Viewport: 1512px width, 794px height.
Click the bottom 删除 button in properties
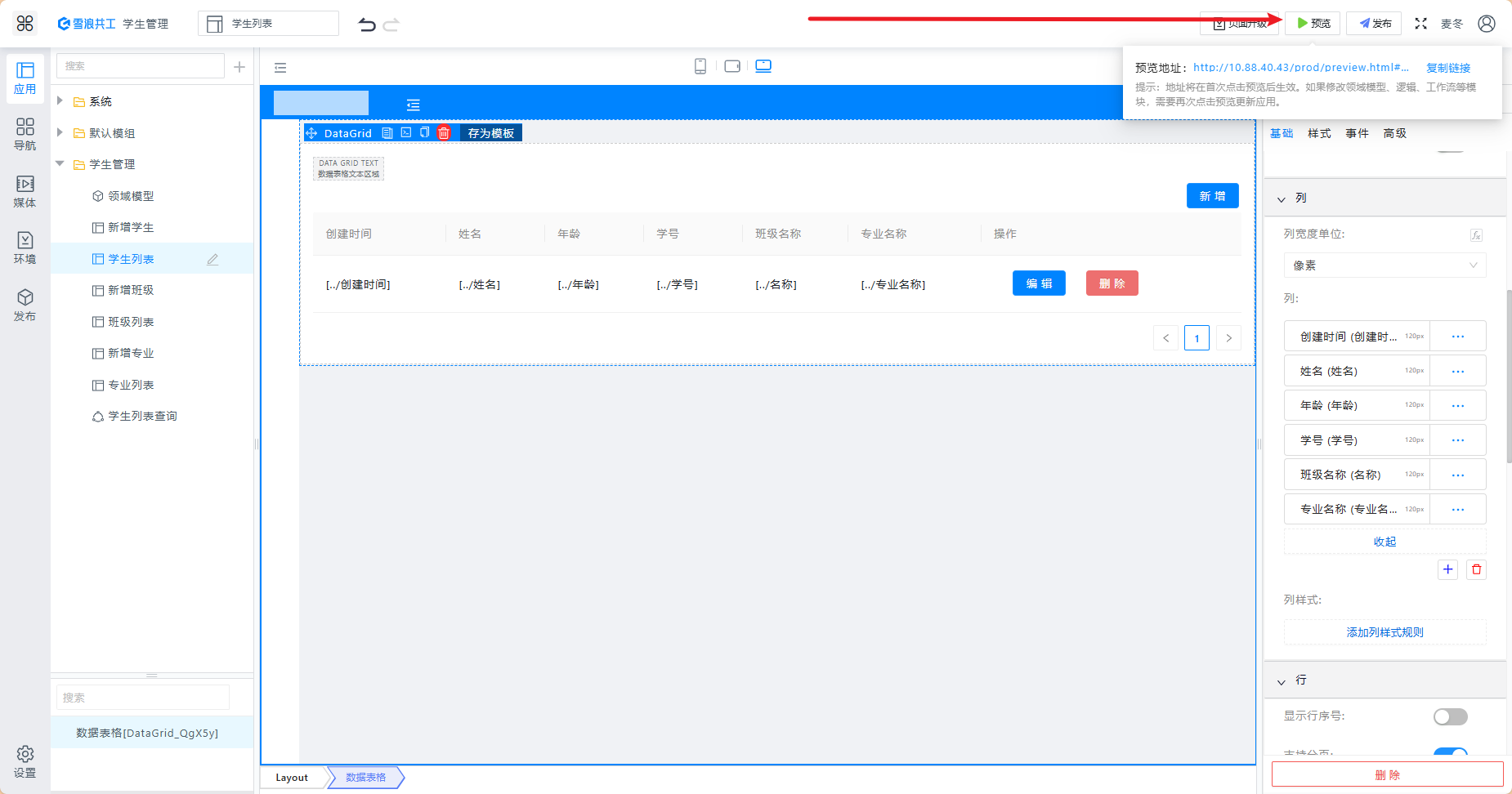pyautogui.click(x=1387, y=774)
